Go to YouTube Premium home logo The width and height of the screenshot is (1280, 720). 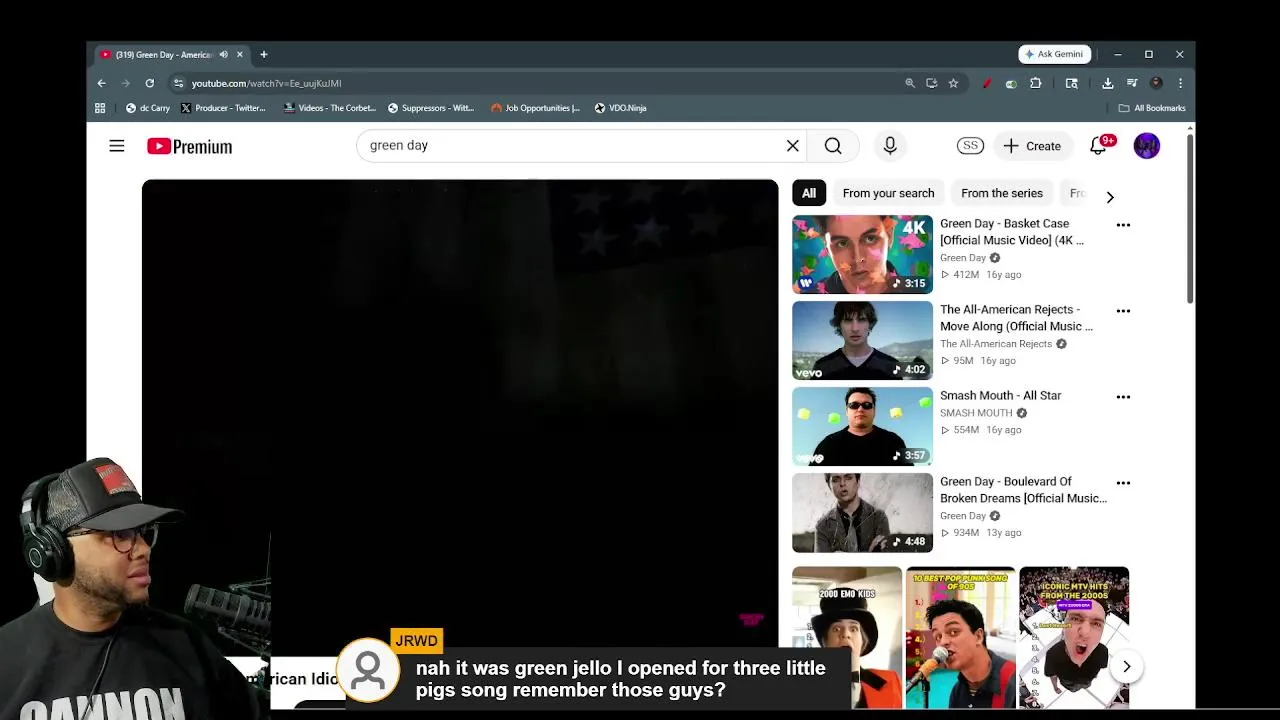(x=189, y=146)
